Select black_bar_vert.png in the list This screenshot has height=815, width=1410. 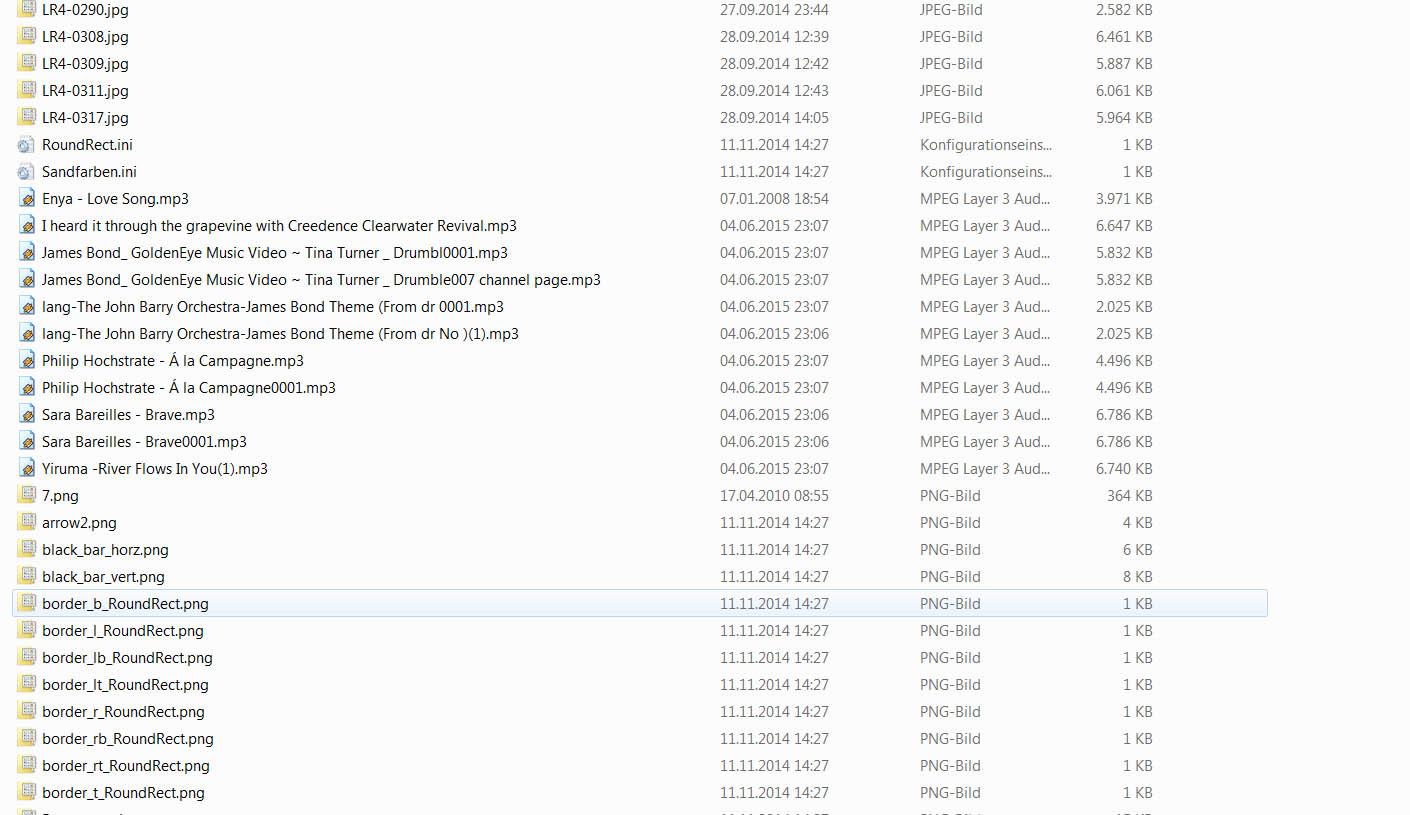[103, 577]
